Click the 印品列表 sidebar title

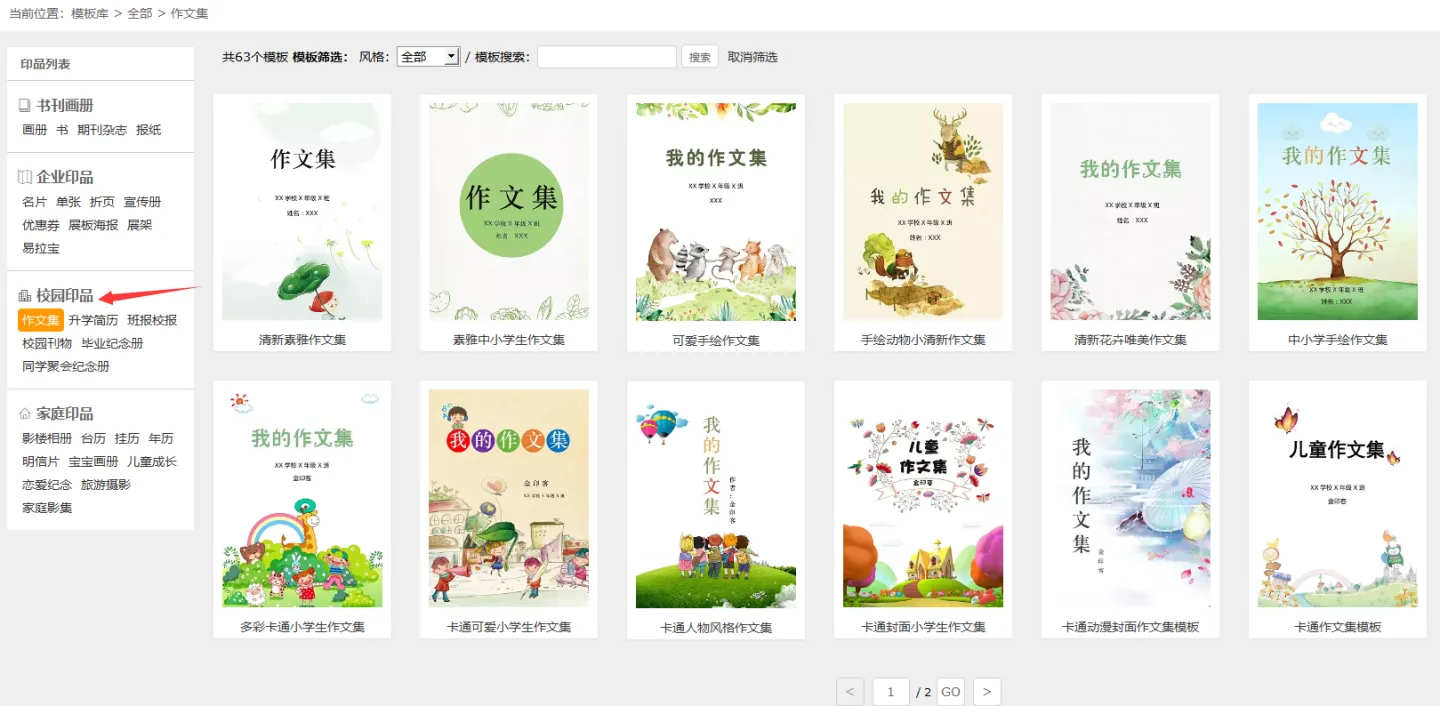pos(45,64)
